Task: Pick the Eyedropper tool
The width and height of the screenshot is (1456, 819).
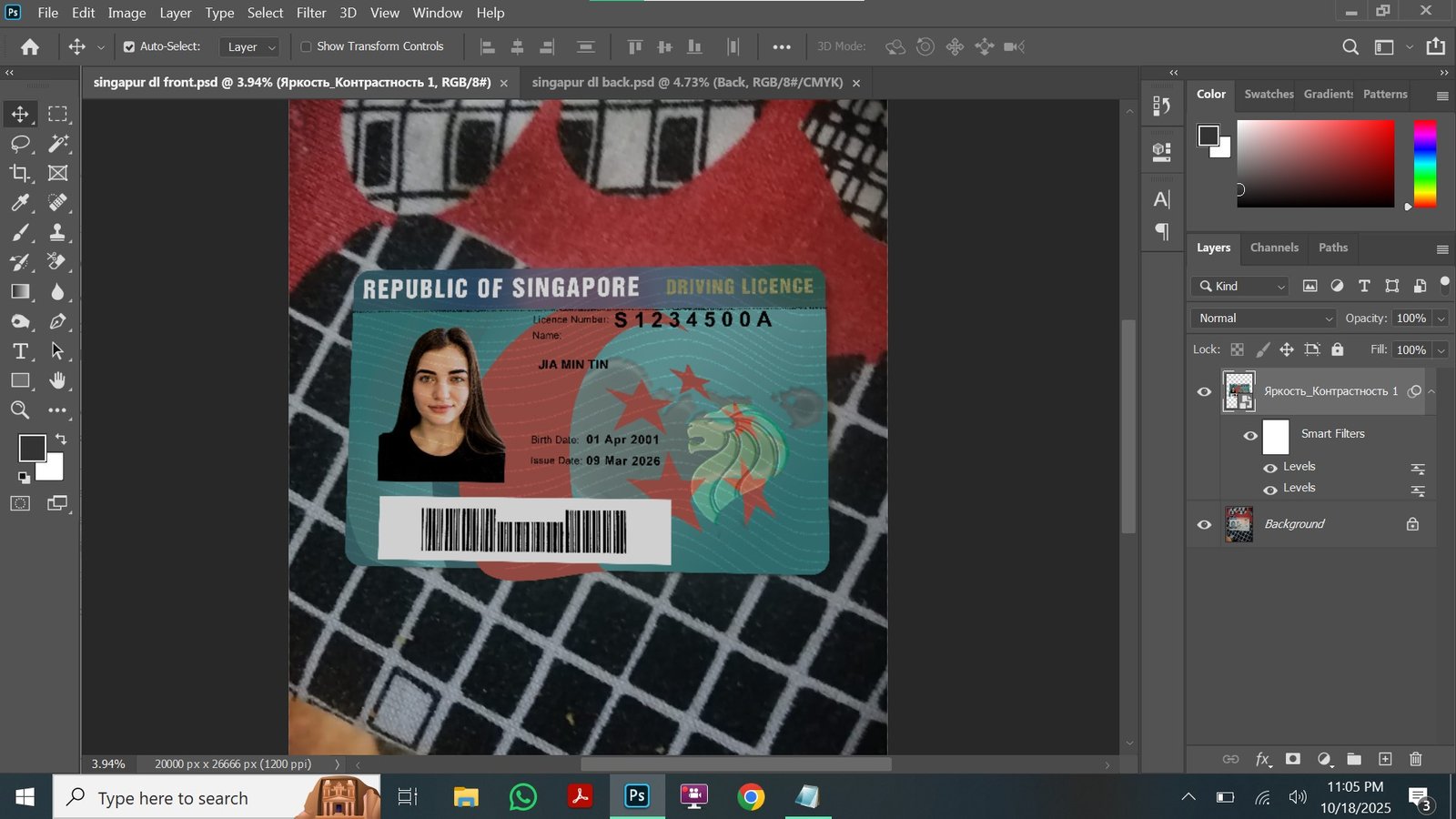Action: pyautogui.click(x=20, y=203)
